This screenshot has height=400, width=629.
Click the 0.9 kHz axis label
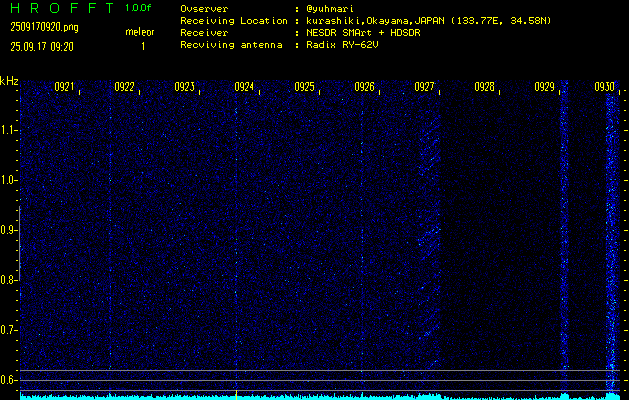click(7, 230)
